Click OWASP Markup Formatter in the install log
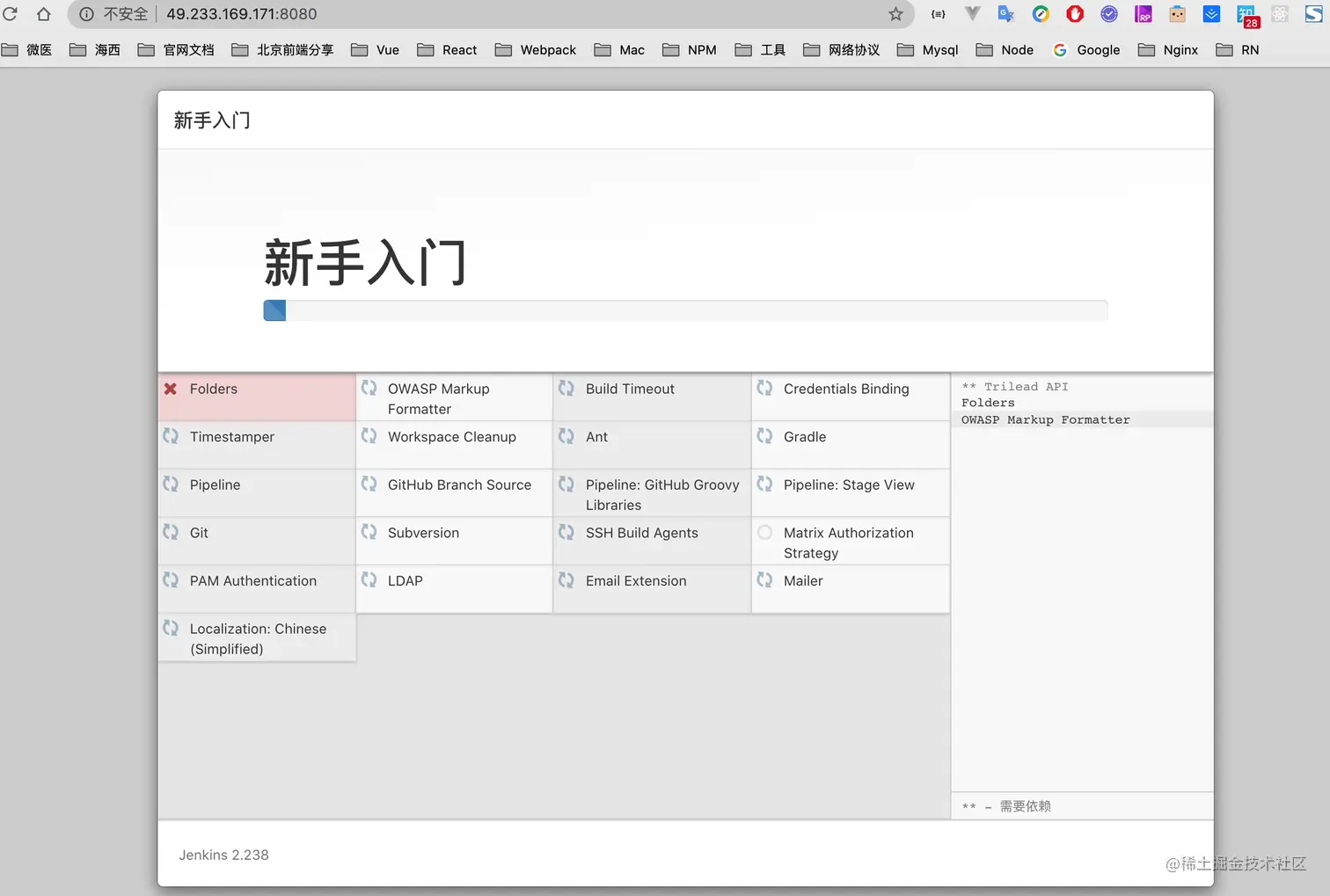Screen dimensions: 1330x896 point(1045,419)
